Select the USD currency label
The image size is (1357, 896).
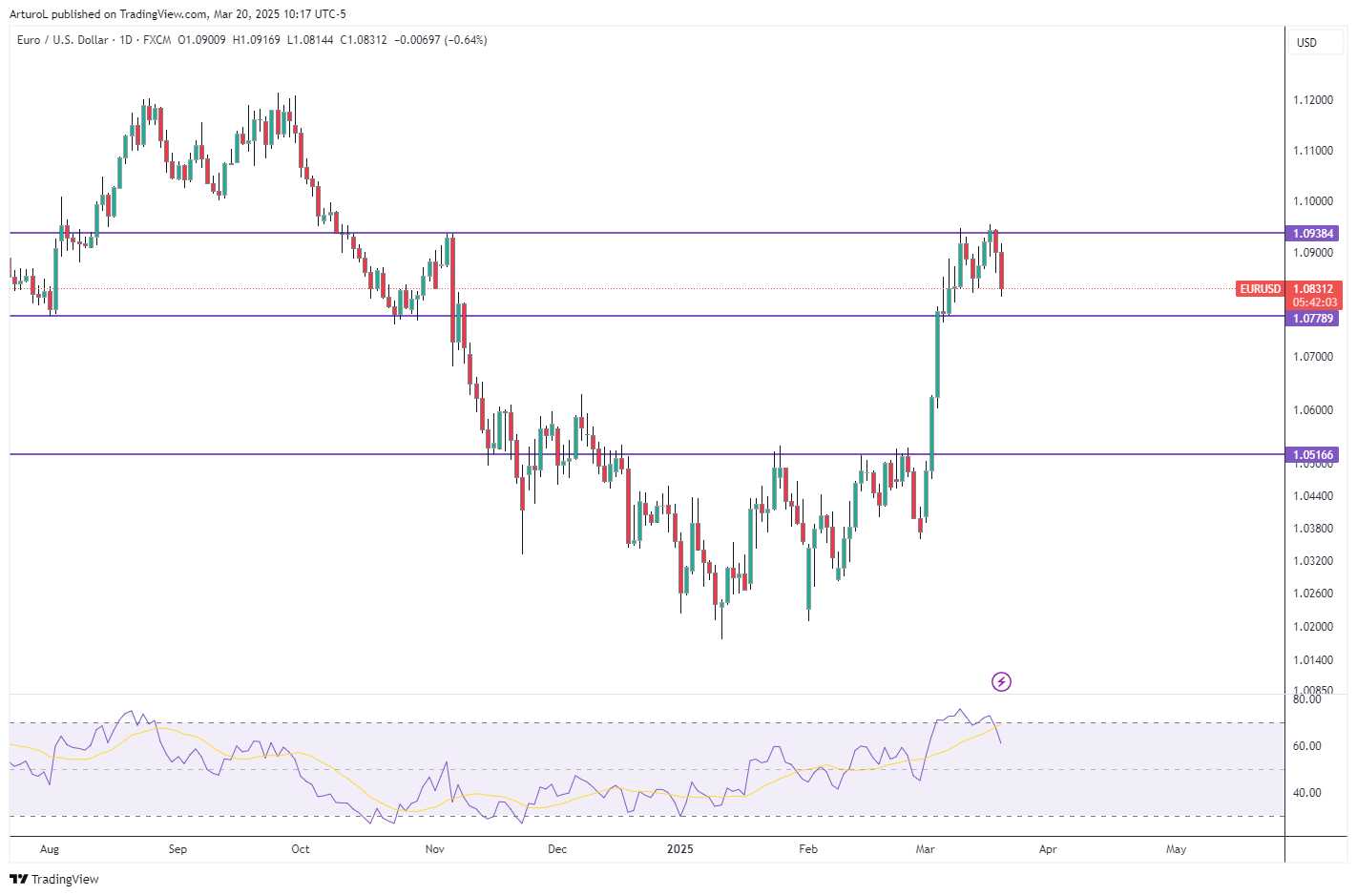(1306, 42)
